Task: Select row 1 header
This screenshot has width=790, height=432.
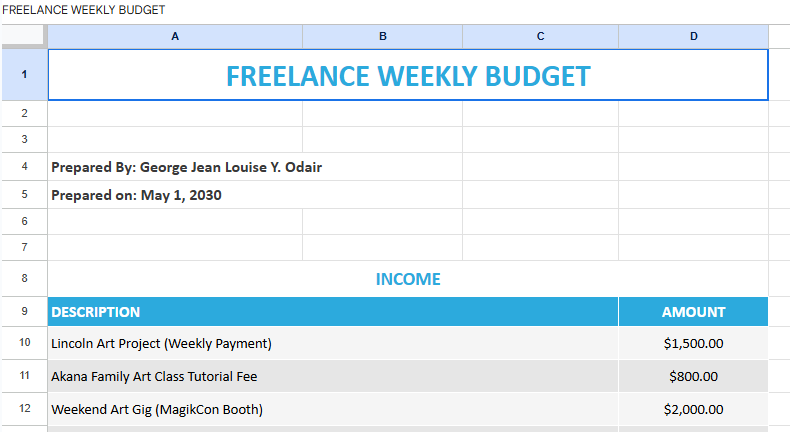Action: 23,75
